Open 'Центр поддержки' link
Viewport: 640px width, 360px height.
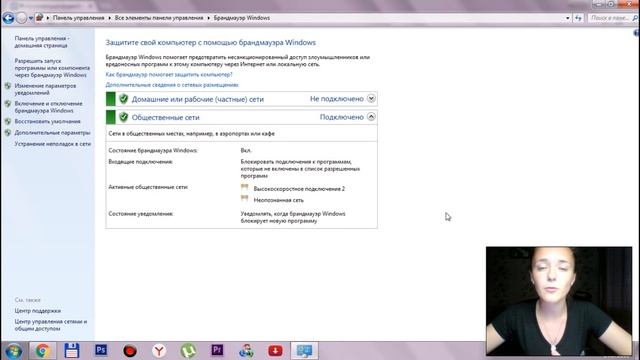click(x=38, y=311)
